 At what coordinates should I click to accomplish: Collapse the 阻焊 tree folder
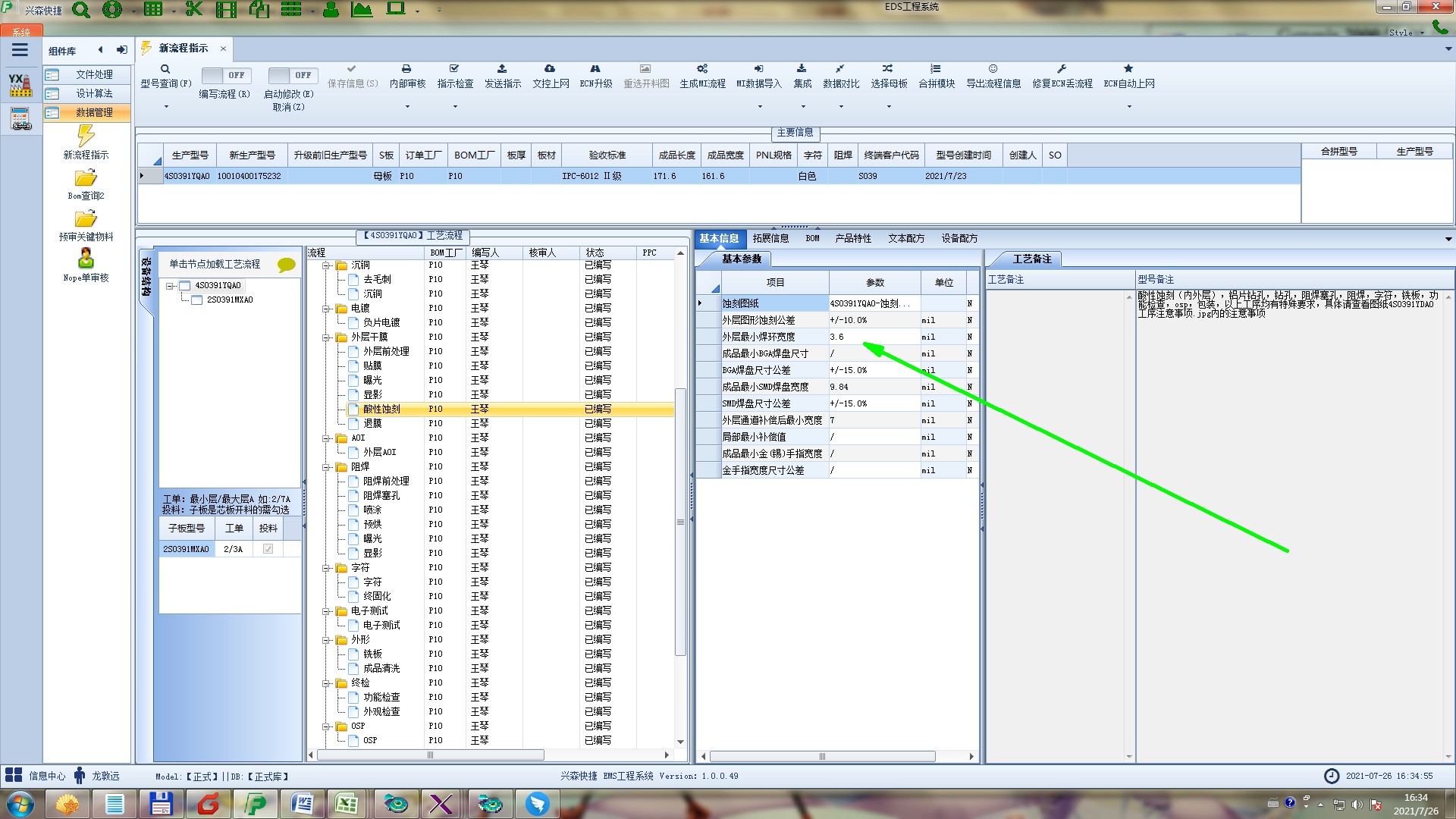pyautogui.click(x=326, y=467)
